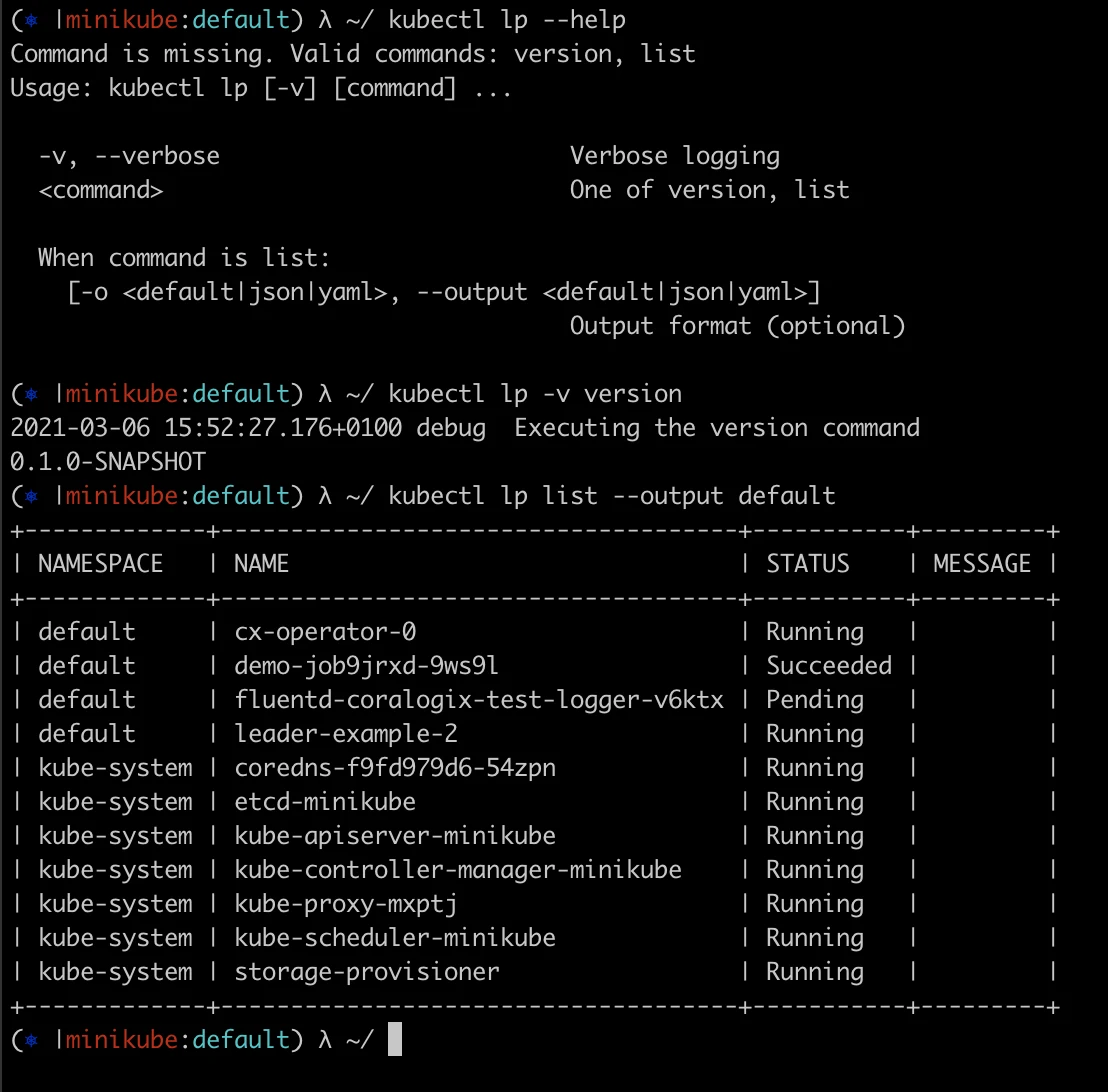
Task: Click 'default' namespace in the first prompt
Action: tap(241, 20)
